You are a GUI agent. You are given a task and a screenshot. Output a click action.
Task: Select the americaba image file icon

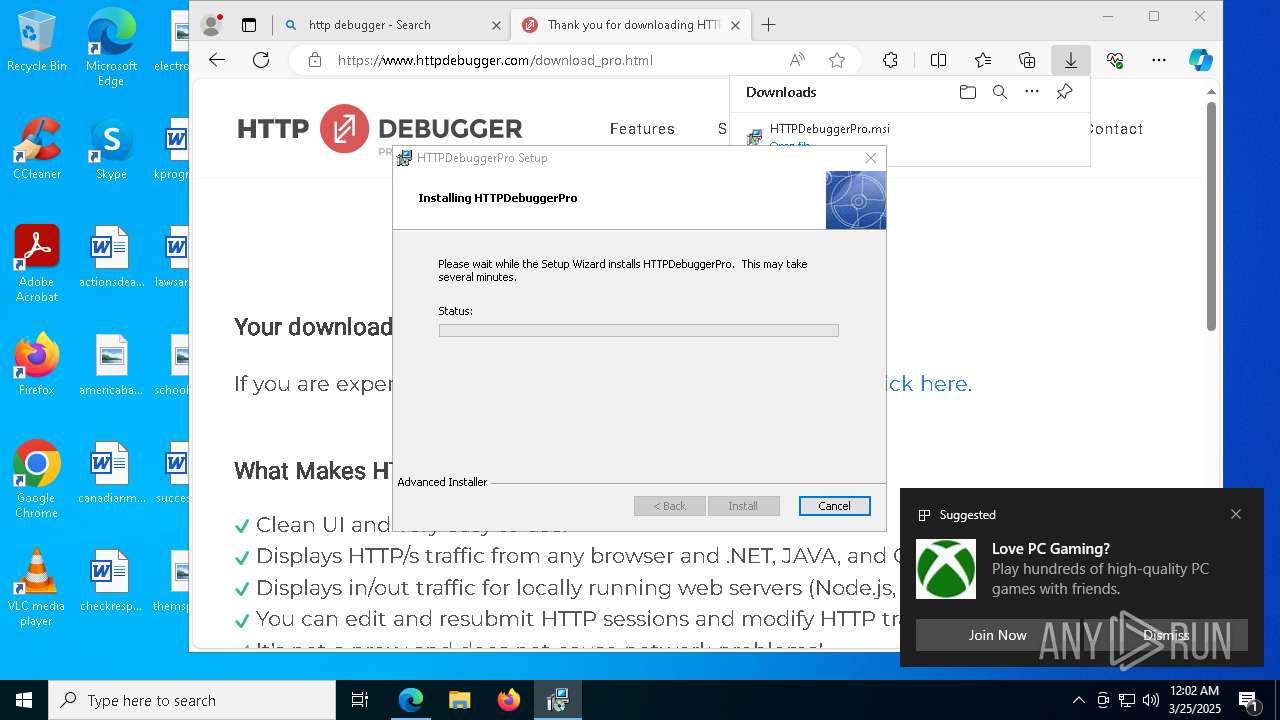click(x=111, y=365)
